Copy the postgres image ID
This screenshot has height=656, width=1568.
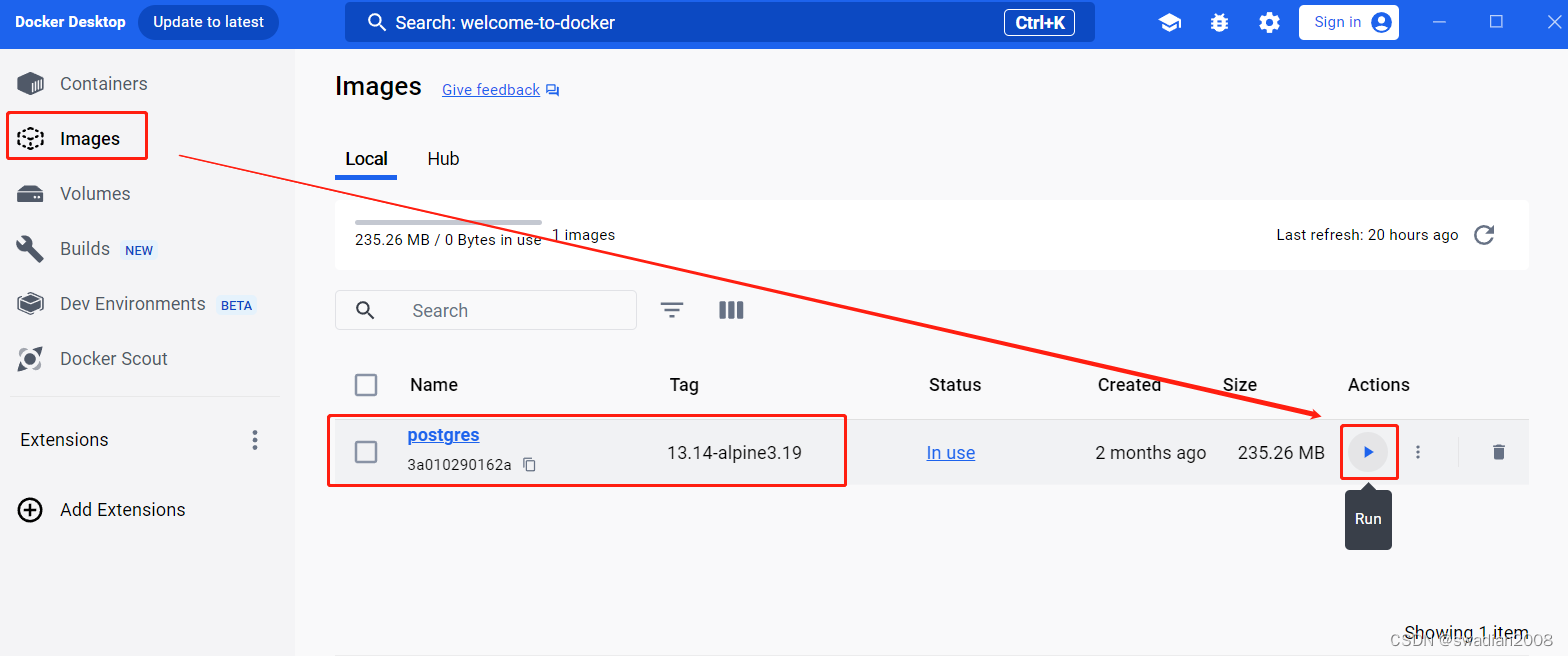pyautogui.click(x=530, y=465)
